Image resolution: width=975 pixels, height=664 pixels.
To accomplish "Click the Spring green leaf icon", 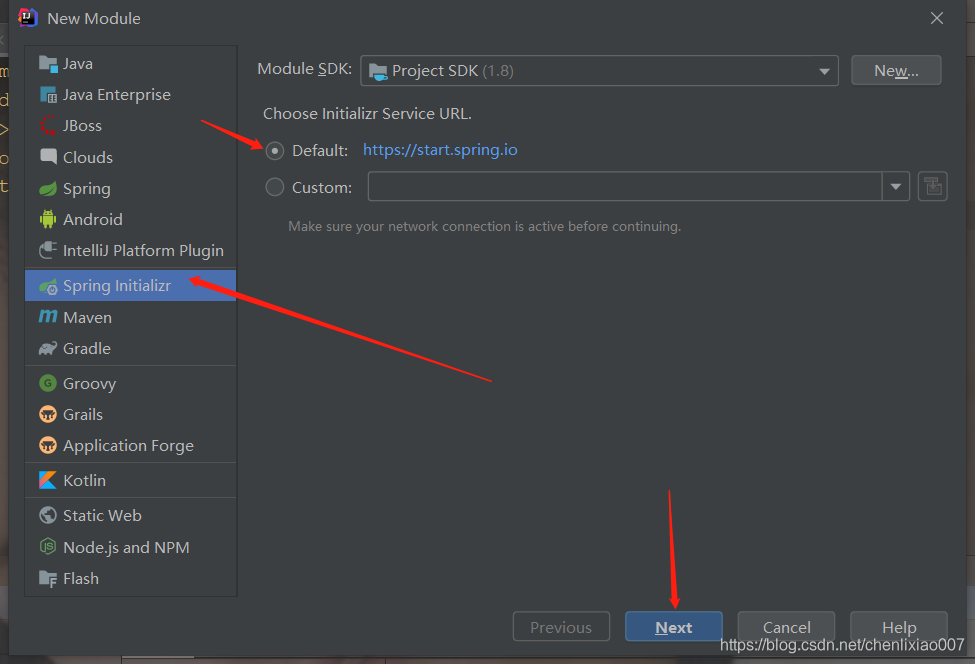I will [48, 188].
